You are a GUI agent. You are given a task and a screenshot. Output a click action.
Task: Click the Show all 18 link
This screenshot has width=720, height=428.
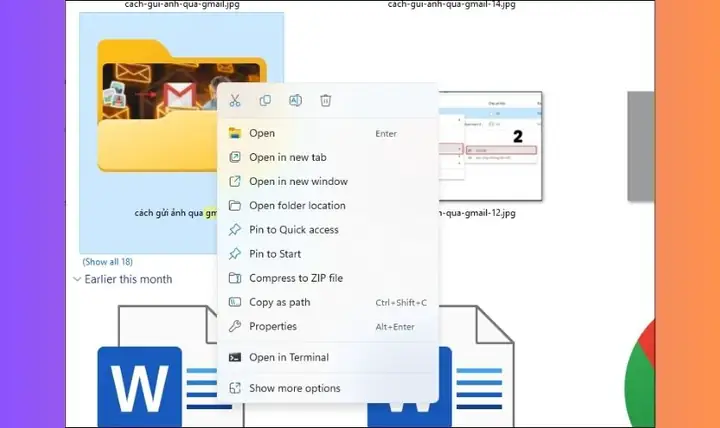click(107, 262)
